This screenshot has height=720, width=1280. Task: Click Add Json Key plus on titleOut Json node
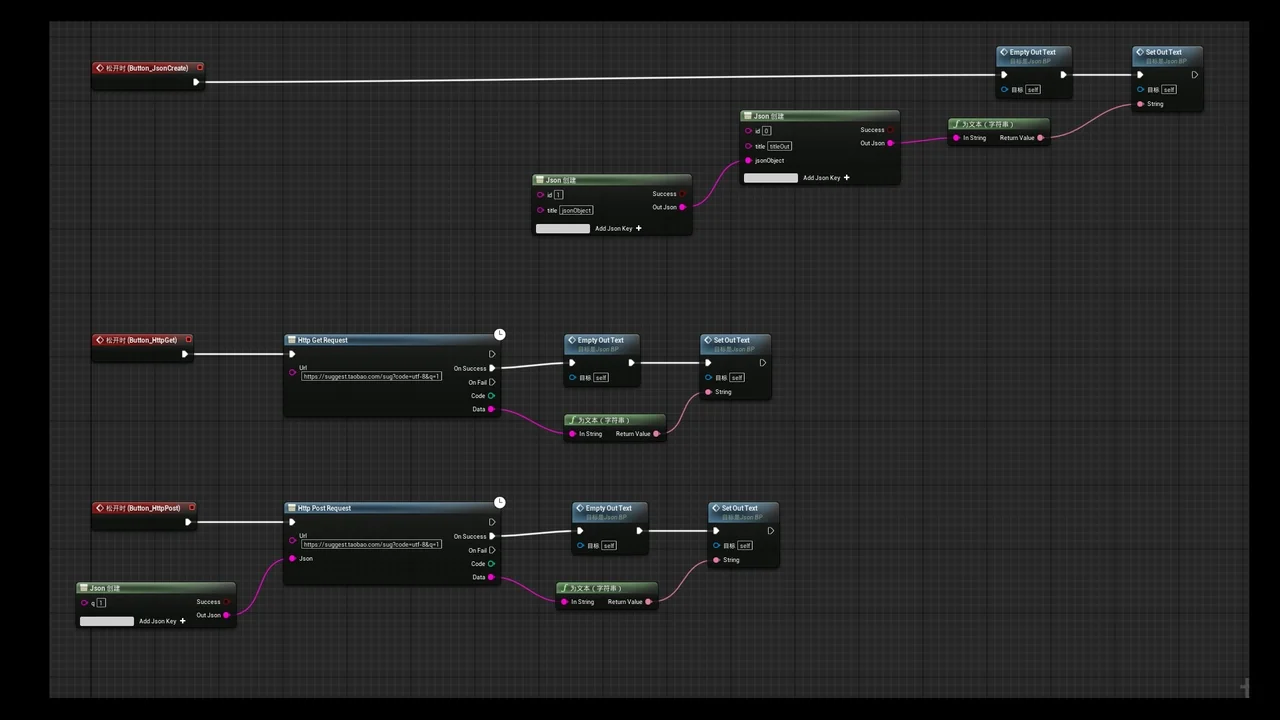(x=846, y=178)
